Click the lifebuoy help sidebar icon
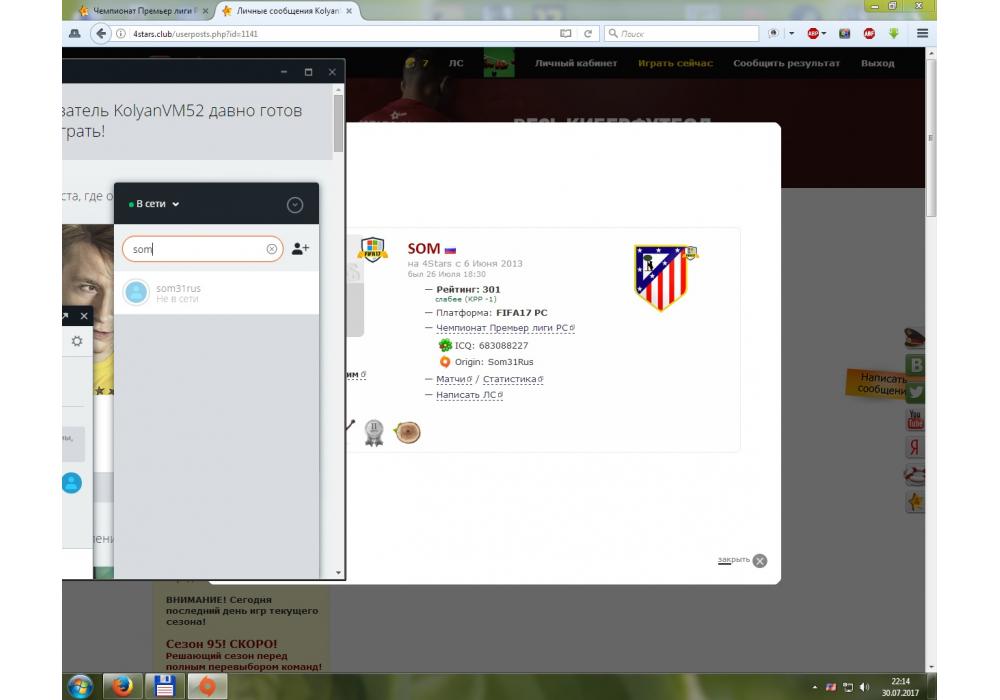This screenshot has width=1000, height=700. pos(914,476)
